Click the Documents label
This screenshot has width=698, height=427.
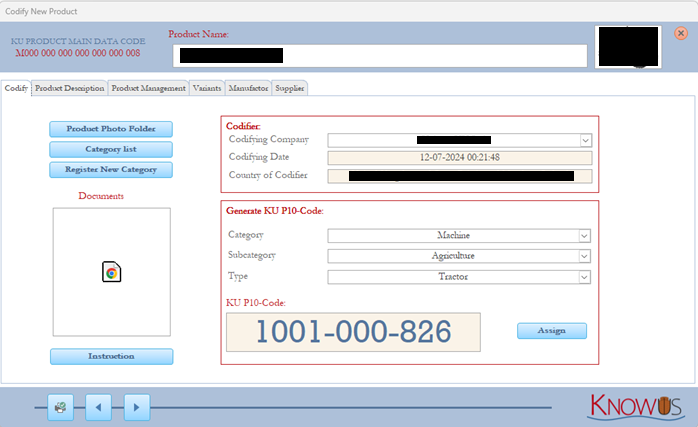(101, 196)
